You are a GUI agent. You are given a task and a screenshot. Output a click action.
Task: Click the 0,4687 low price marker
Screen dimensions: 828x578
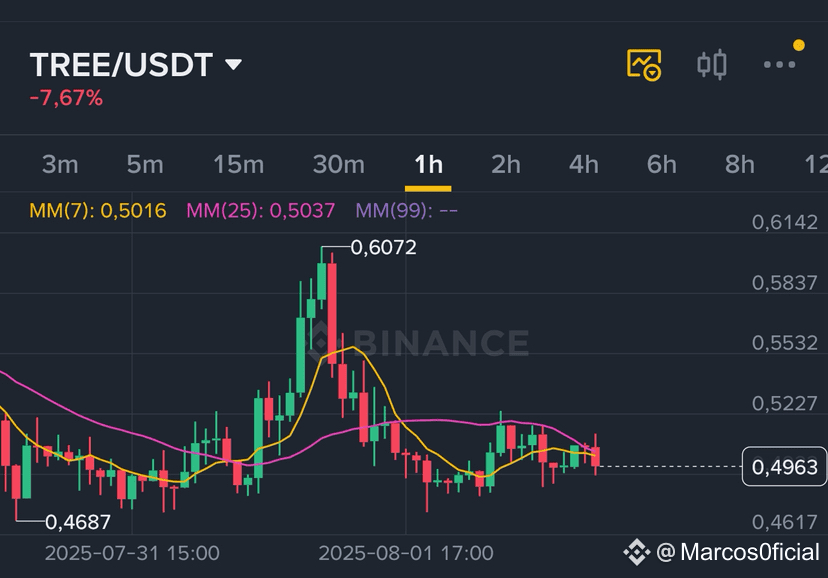(78, 522)
